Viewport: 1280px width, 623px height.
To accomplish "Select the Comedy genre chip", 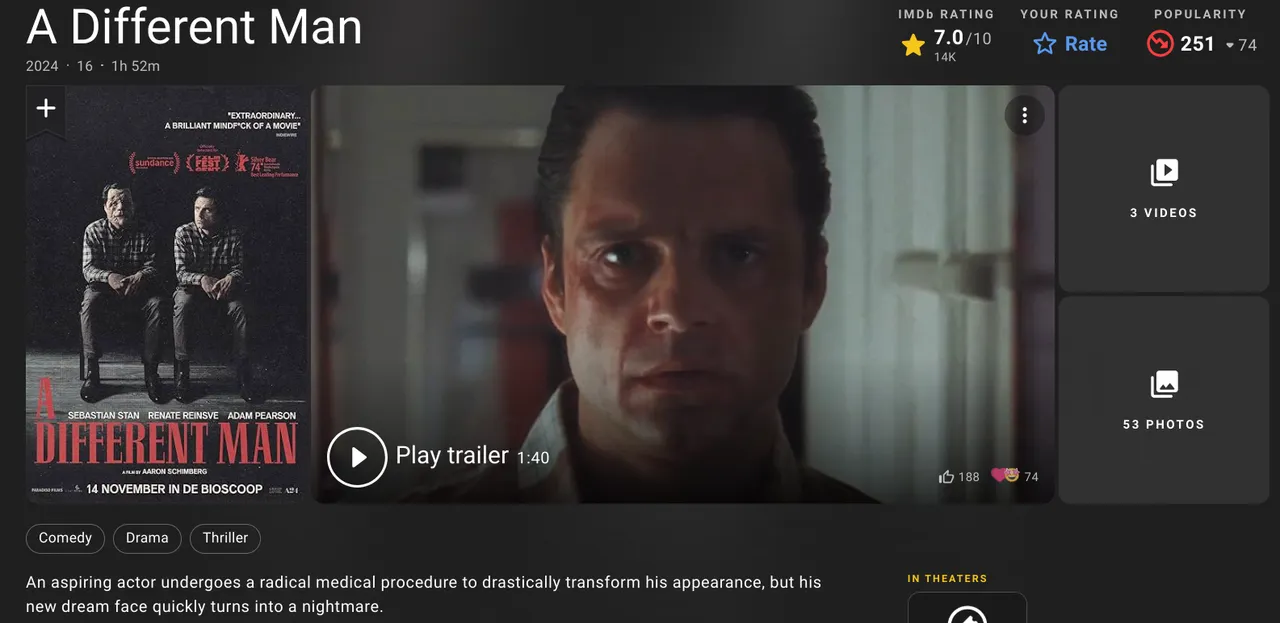I will click(x=65, y=538).
